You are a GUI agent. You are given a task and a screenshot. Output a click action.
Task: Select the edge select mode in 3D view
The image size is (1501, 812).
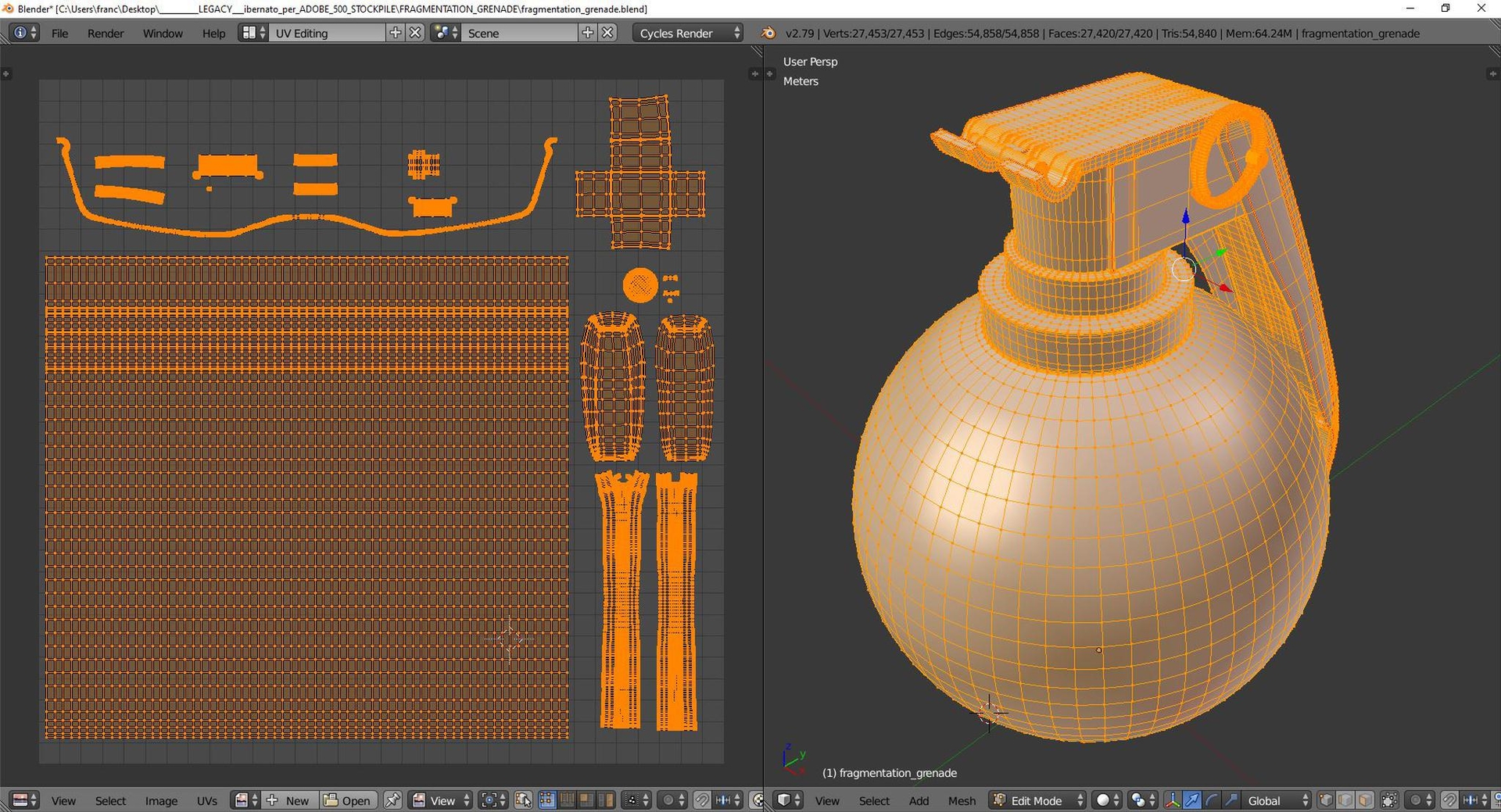click(1344, 799)
